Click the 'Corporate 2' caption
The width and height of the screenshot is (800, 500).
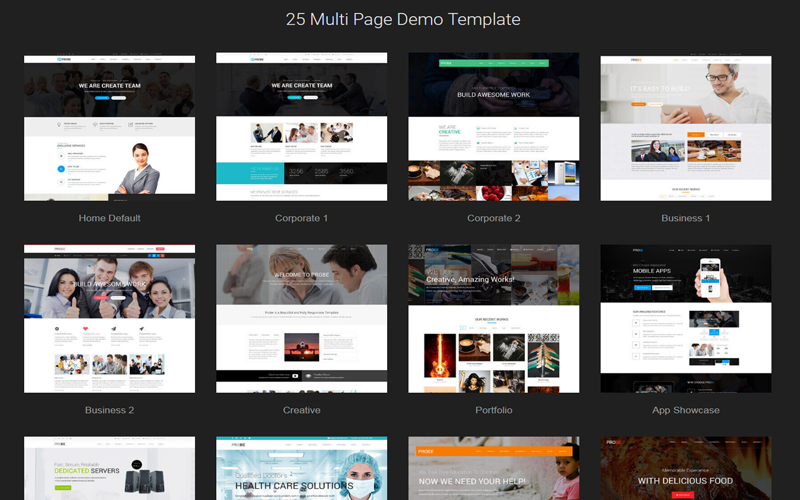point(493,218)
